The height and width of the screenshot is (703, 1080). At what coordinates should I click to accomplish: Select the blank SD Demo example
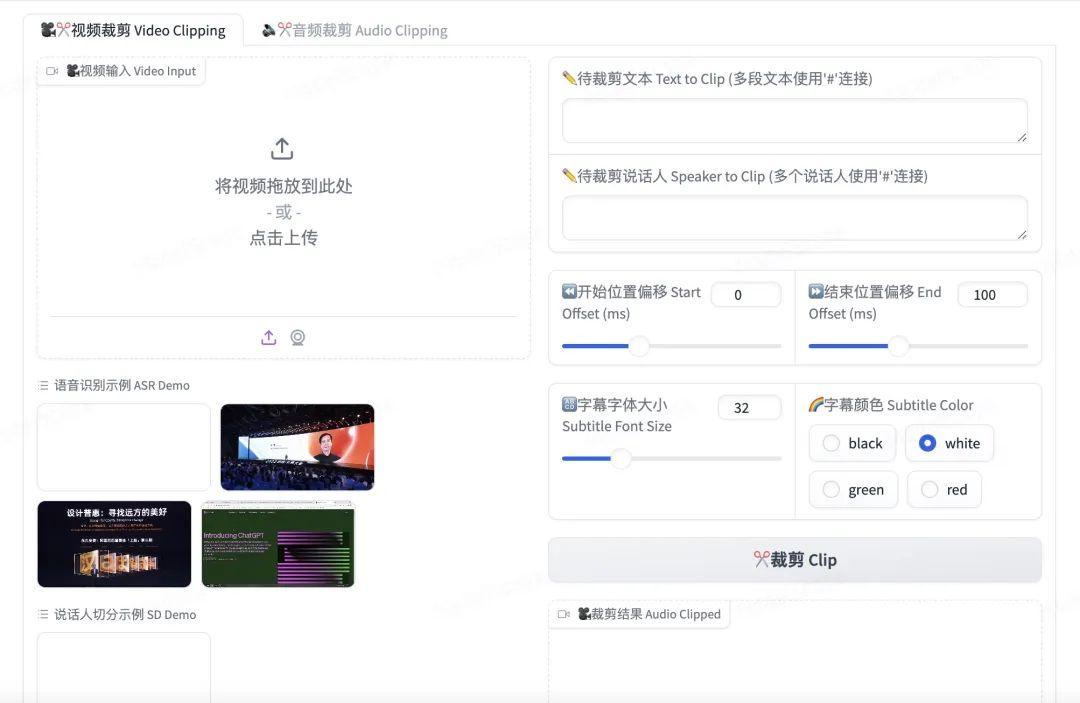click(124, 667)
